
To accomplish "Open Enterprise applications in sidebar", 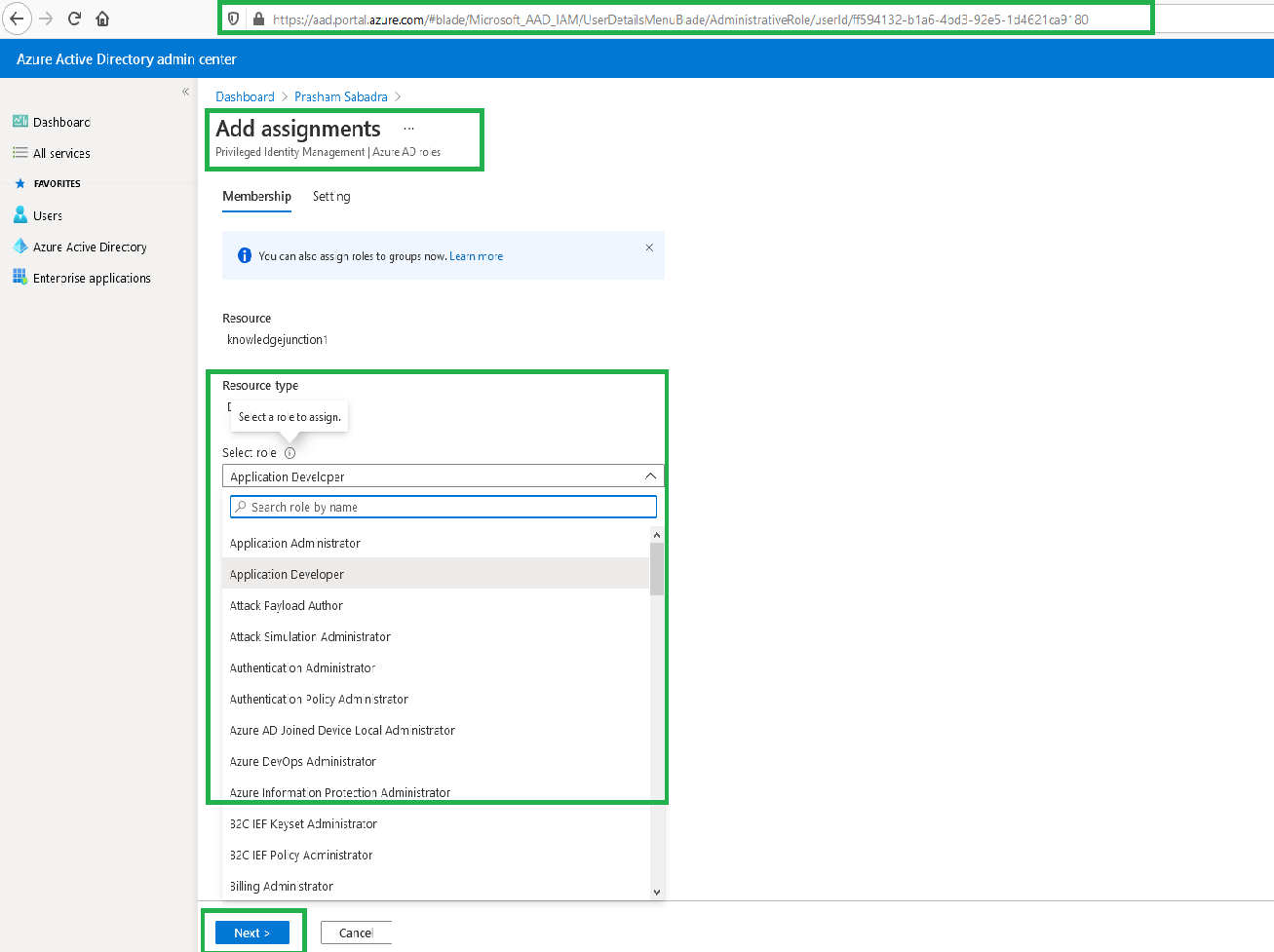I will [90, 277].
